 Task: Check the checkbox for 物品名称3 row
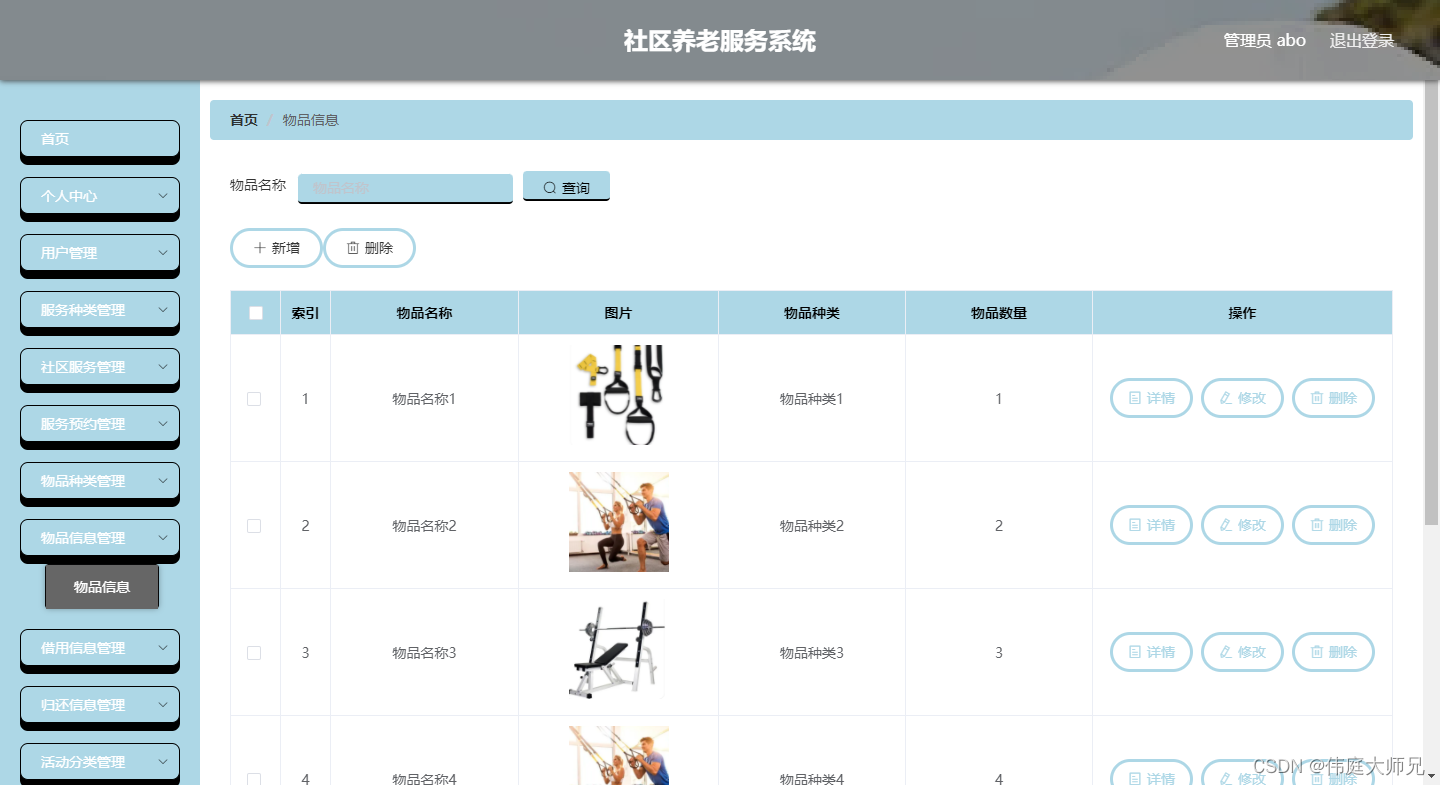pos(254,653)
